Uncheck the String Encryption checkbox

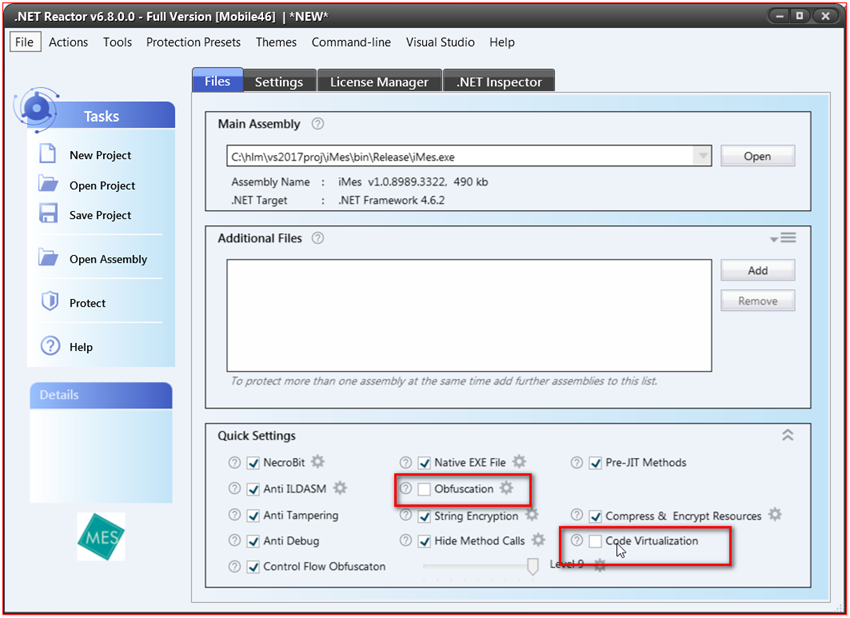pyautogui.click(x=424, y=517)
